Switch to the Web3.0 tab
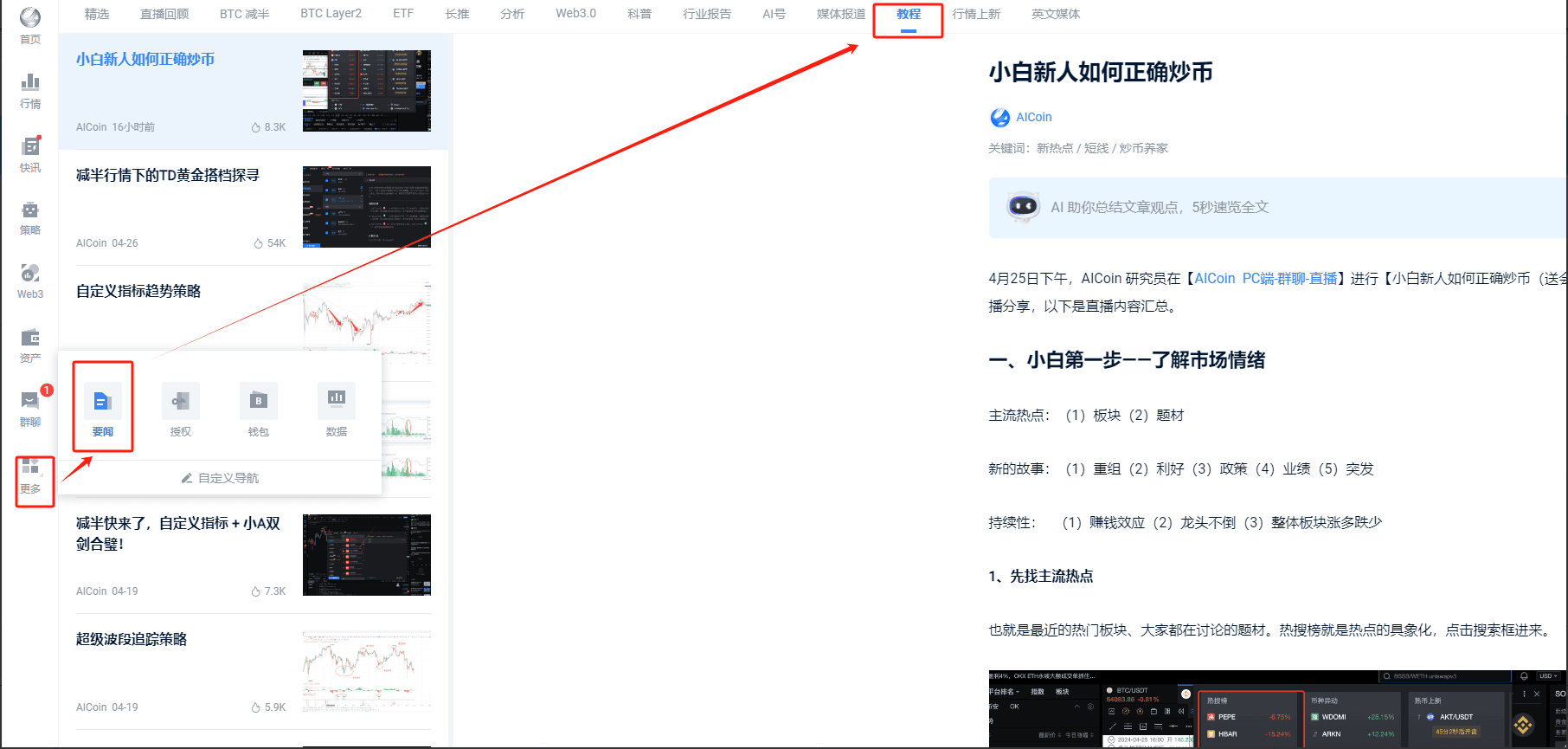The image size is (1568, 749). pos(576,14)
